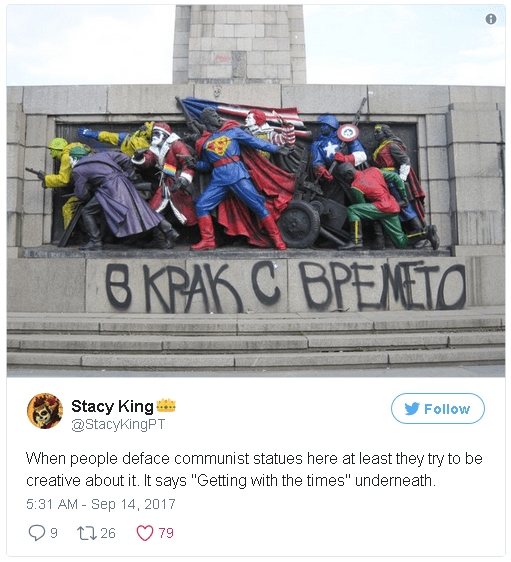
Task: Open the 5:31 AM - Sep 14, 2017 timestamp
Action: [101, 504]
